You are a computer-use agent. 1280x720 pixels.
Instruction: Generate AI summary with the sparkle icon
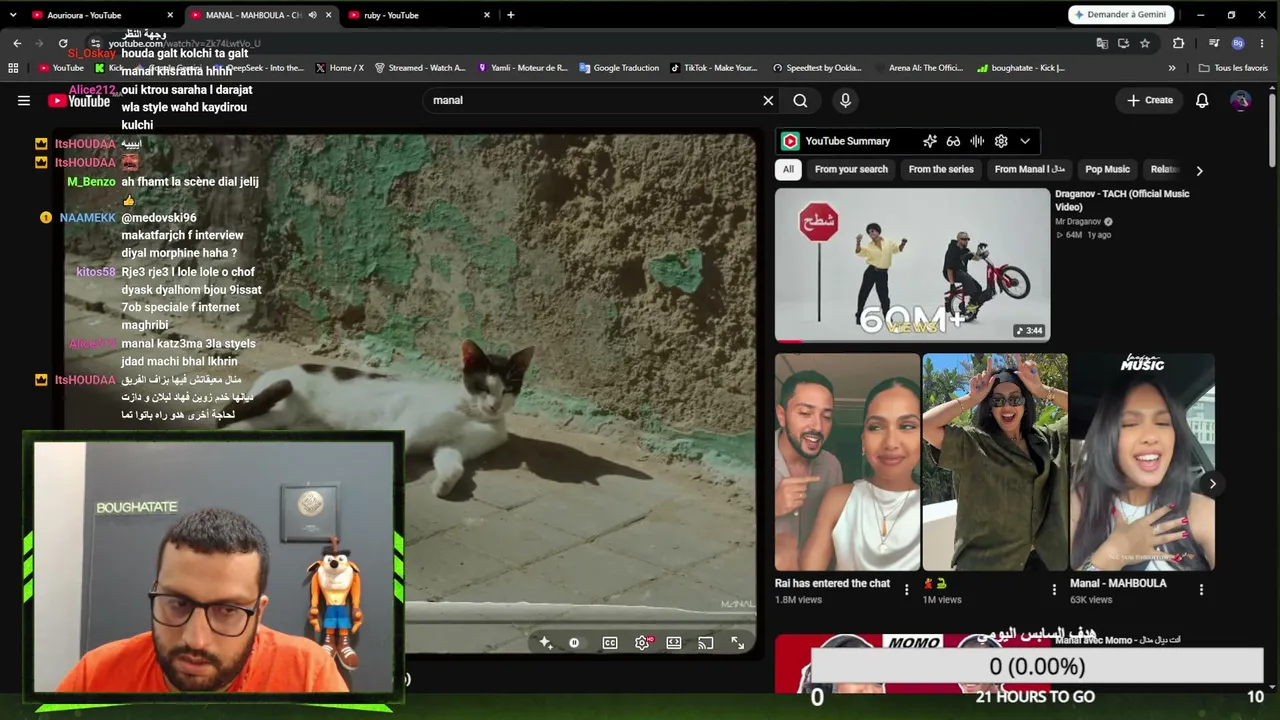coord(930,141)
